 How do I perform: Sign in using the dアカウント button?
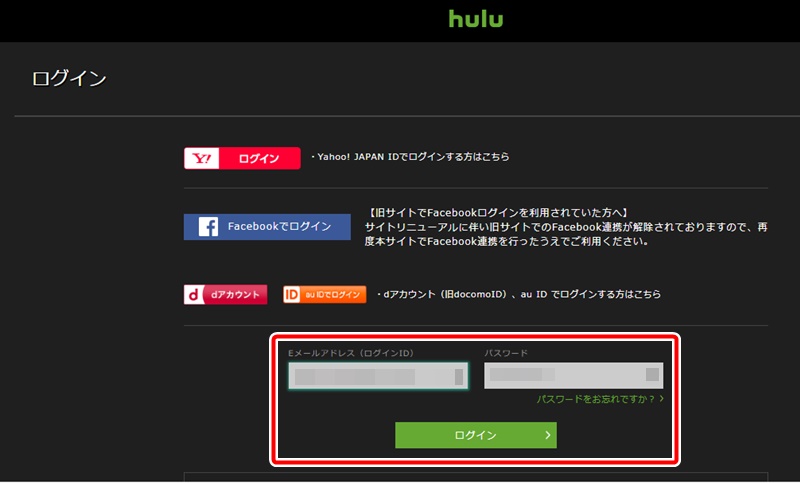pyautogui.click(x=225, y=294)
